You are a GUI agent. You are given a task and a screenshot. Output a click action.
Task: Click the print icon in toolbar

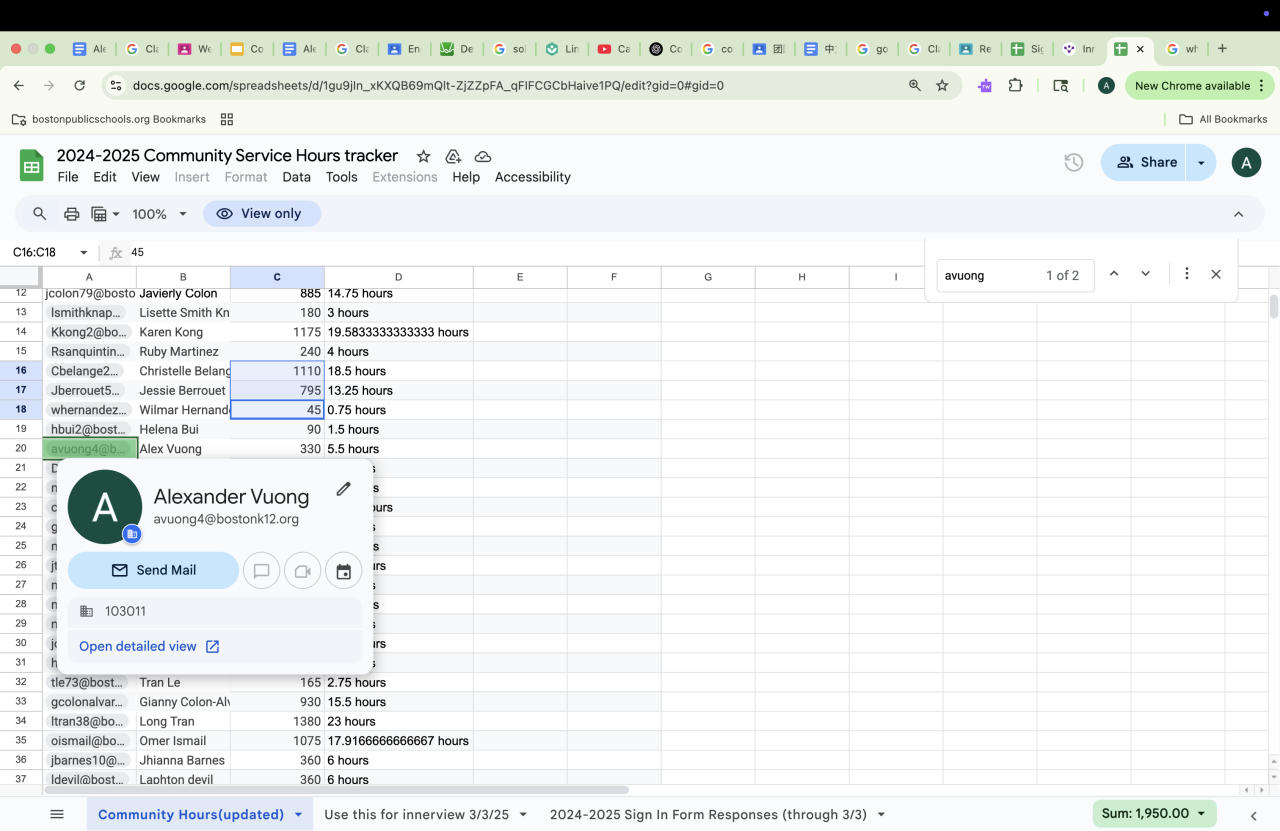tap(71, 214)
